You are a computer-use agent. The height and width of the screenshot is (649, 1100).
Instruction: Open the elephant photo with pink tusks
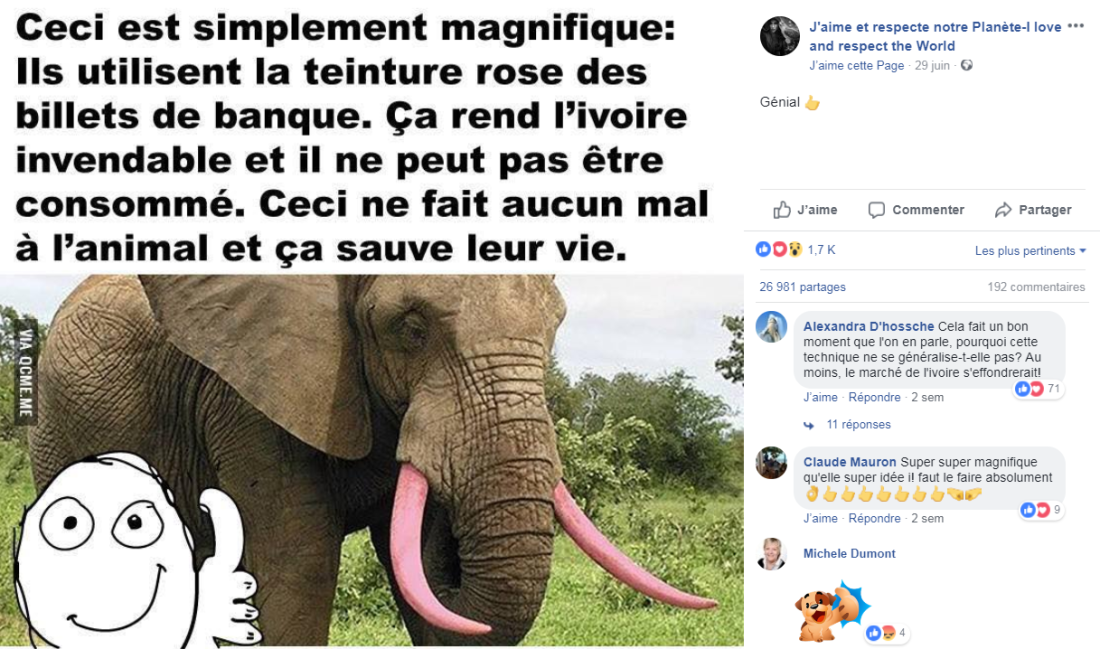click(x=372, y=460)
